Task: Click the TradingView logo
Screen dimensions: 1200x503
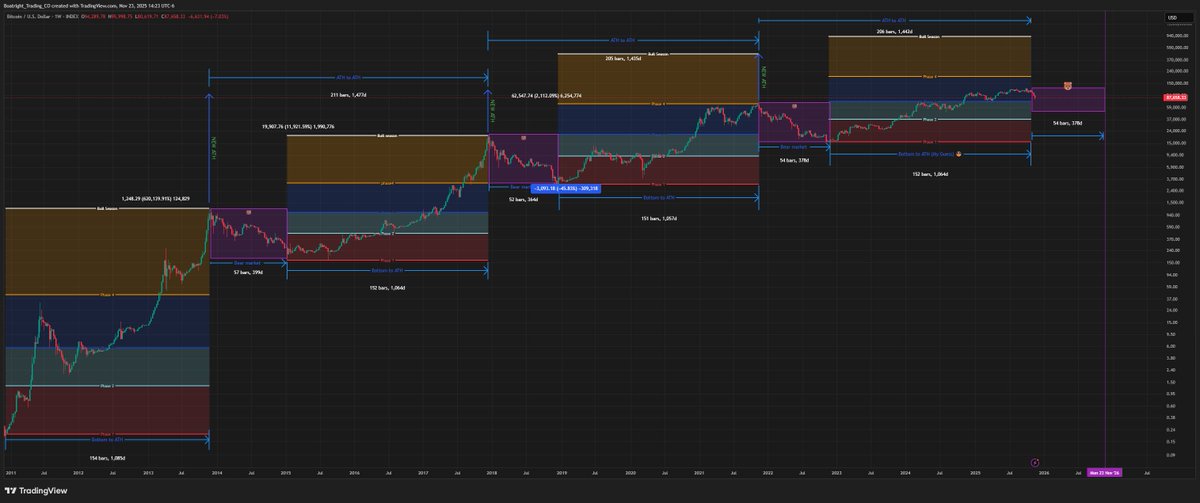Action: point(36,491)
